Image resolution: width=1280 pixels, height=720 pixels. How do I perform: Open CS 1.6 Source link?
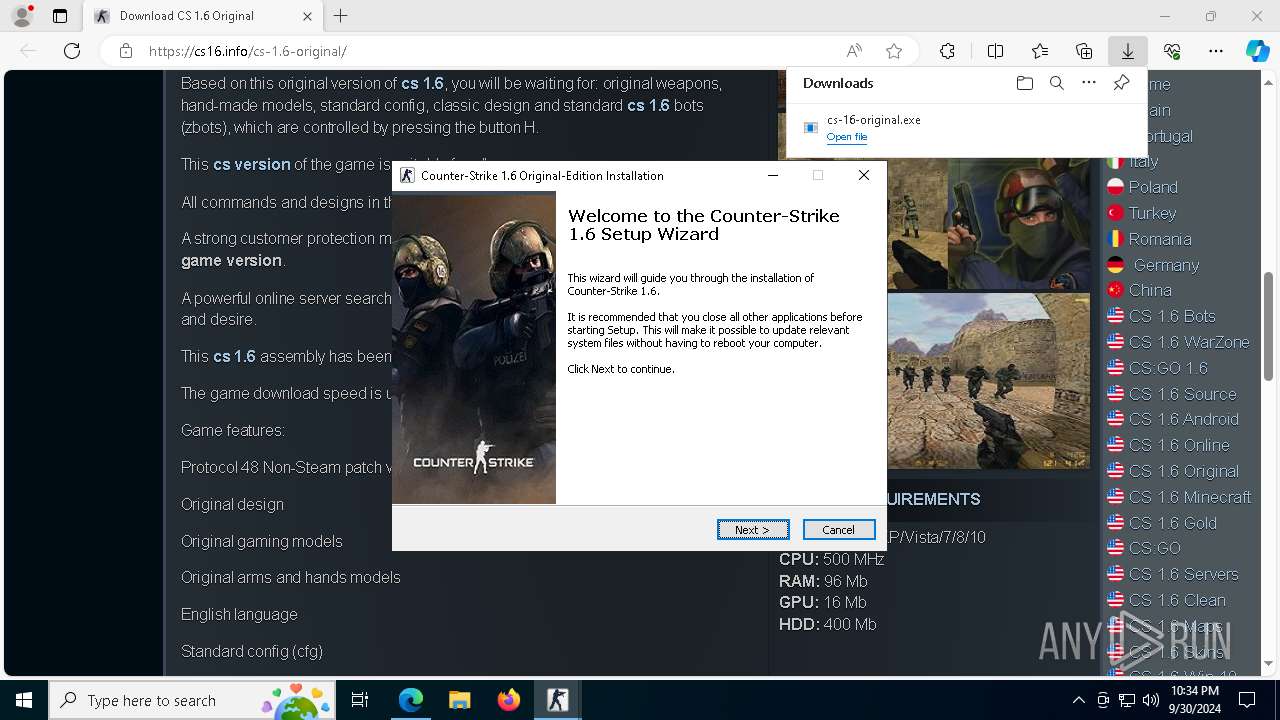coord(1182,394)
